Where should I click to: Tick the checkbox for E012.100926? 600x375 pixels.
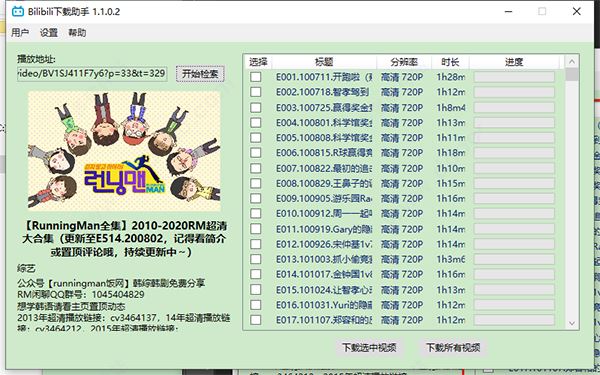256,244
